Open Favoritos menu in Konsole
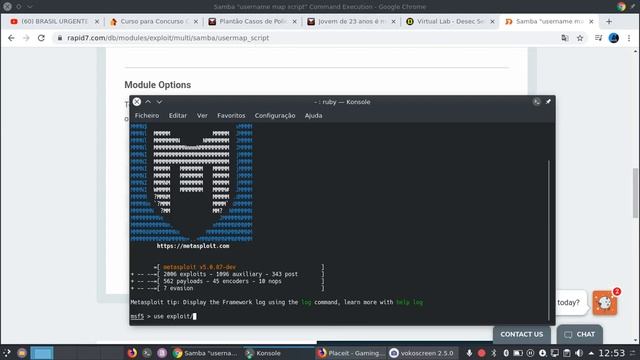Viewport: 640px width, 360px height. [x=231, y=116]
